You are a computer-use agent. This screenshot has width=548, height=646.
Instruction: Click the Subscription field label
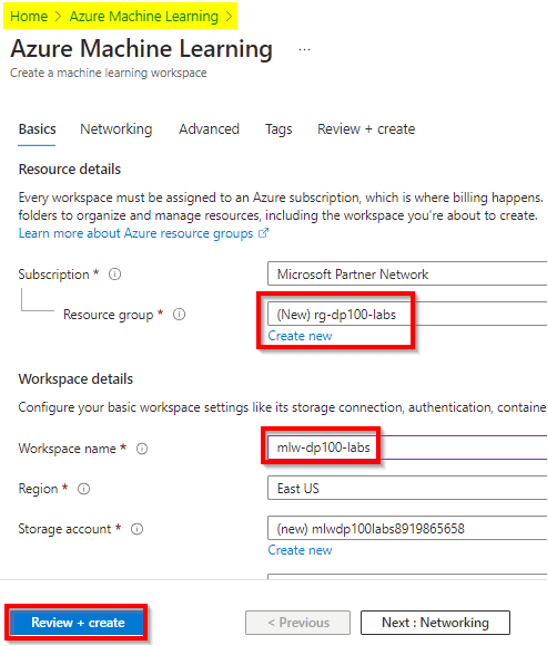pos(54,274)
